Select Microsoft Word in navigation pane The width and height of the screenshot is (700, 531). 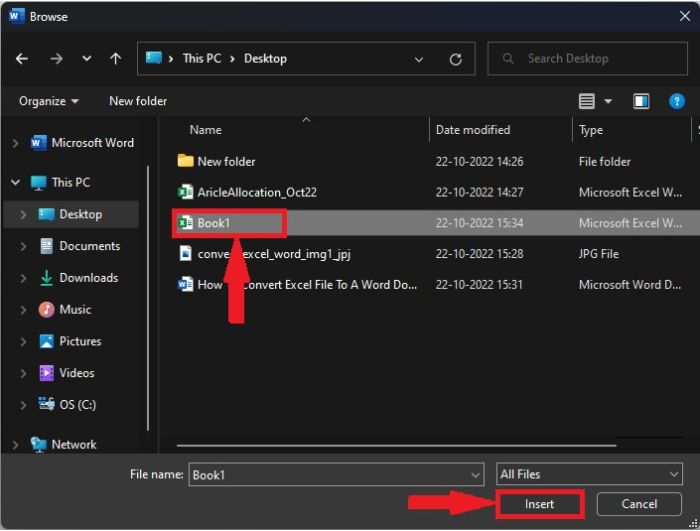coord(92,143)
